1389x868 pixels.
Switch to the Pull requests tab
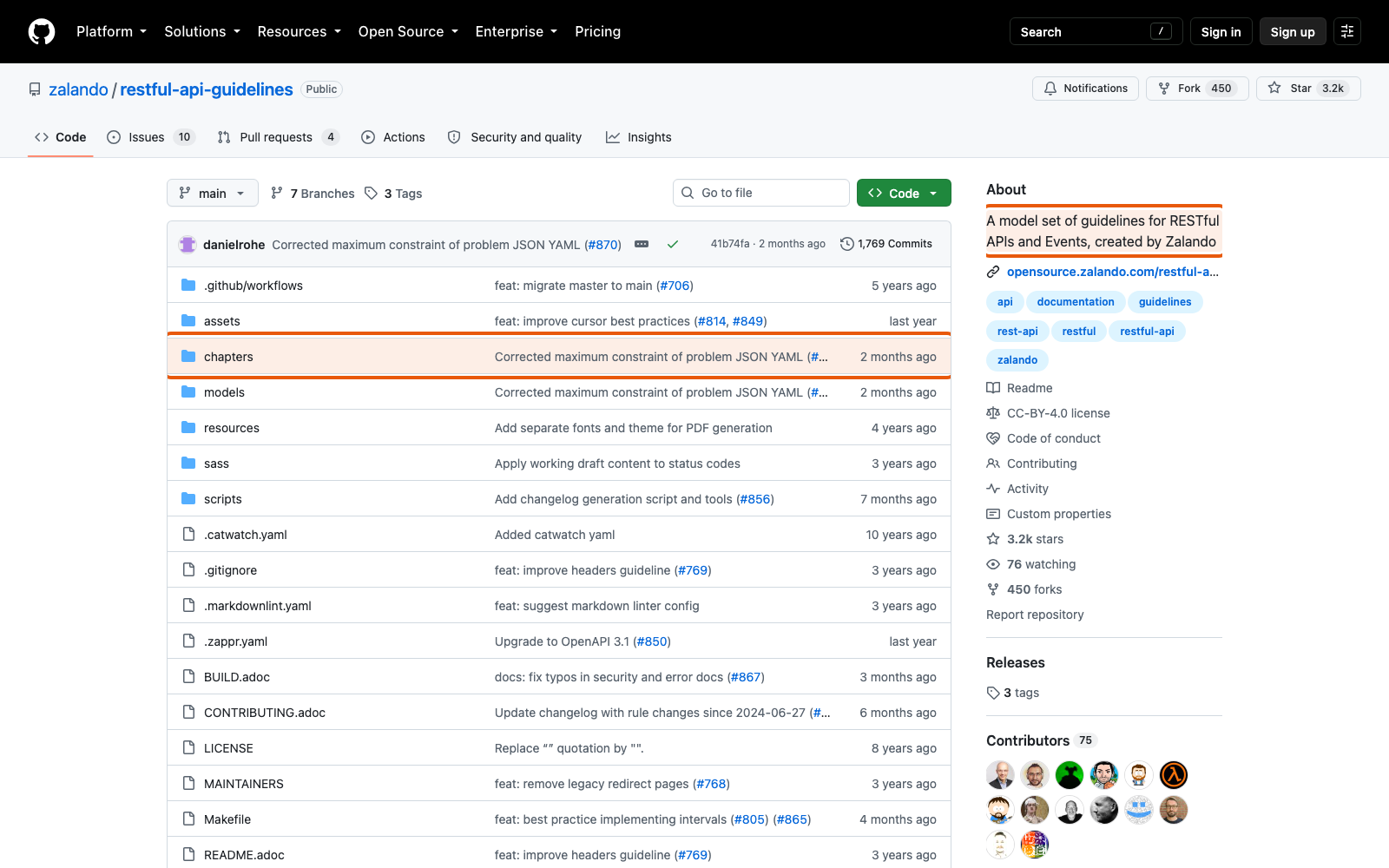pyautogui.click(x=278, y=137)
